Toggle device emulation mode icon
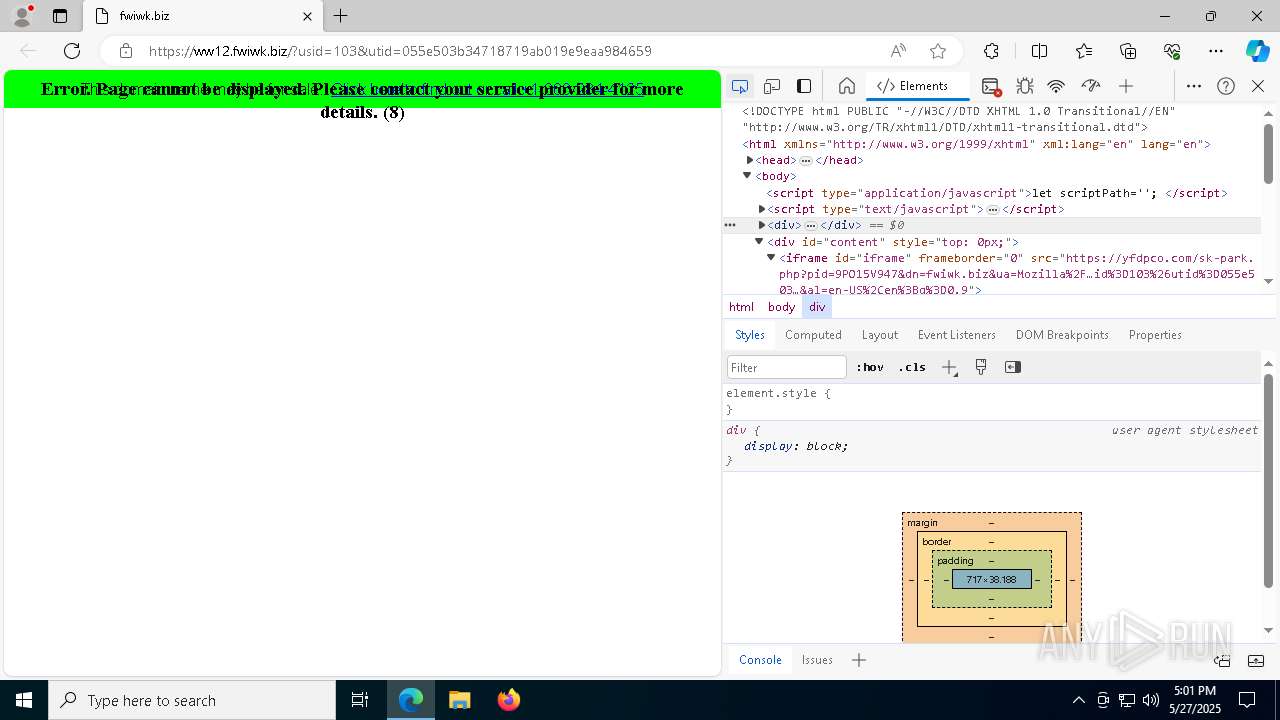Screen dimensions: 1280x720 pos(772,86)
